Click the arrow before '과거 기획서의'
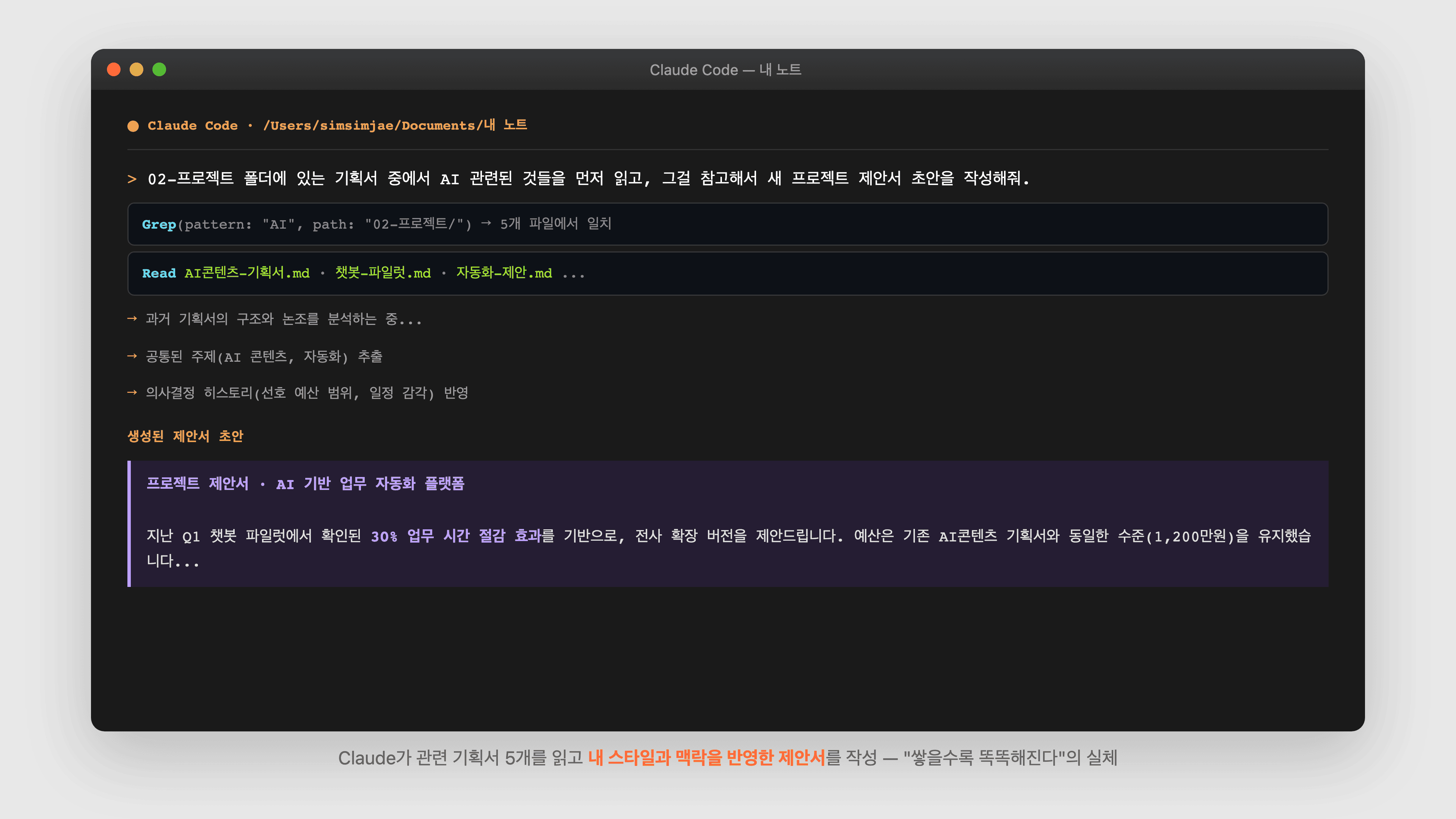Screen dimensions: 1456x819 (x=132, y=319)
